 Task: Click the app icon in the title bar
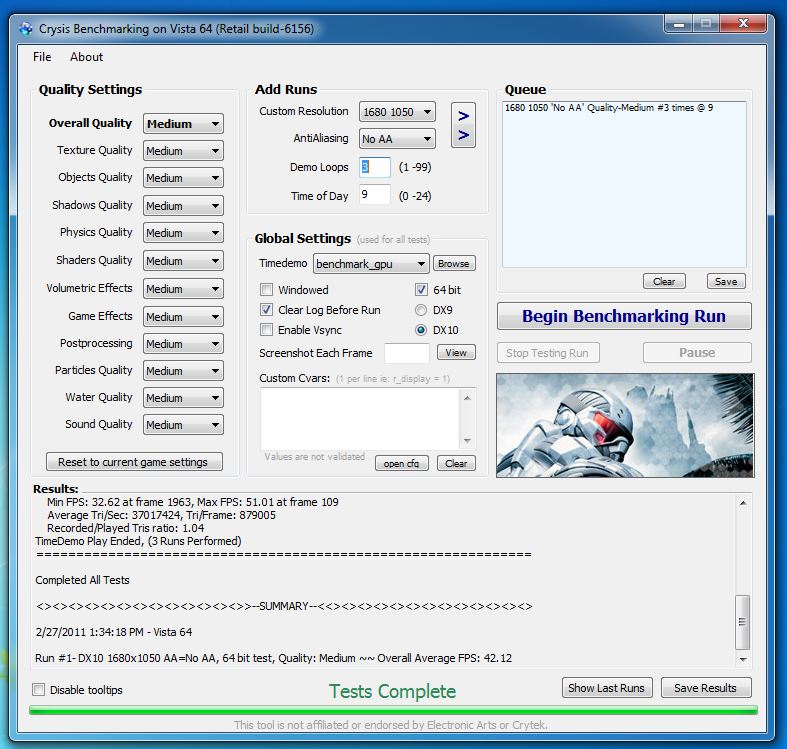pyautogui.click(x=26, y=29)
